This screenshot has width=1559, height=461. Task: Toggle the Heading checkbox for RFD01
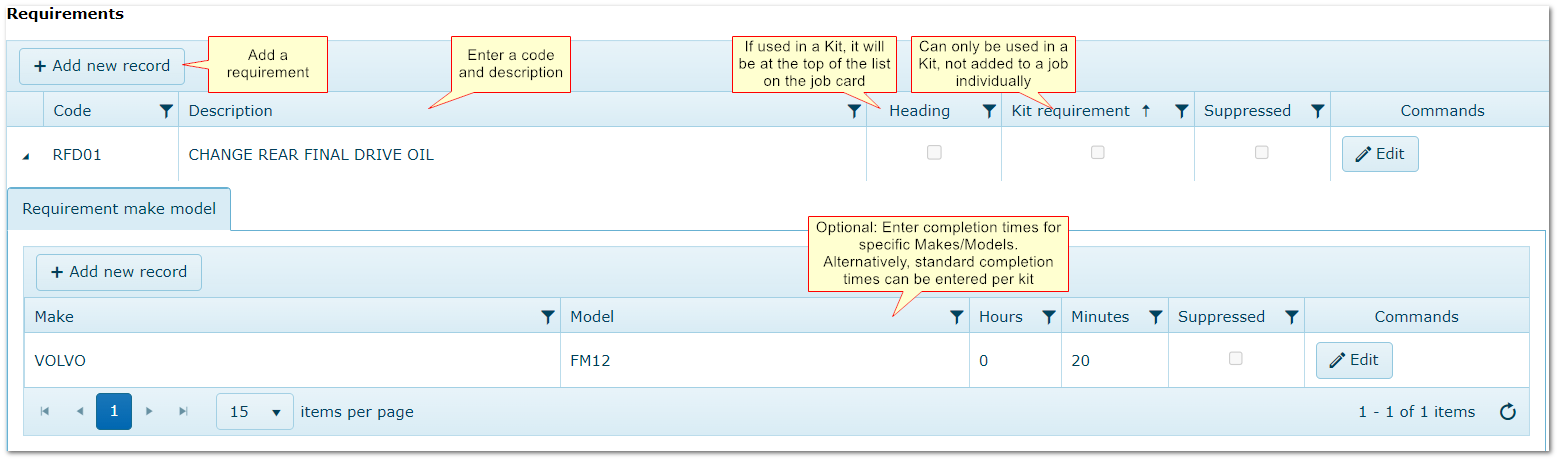point(934,153)
